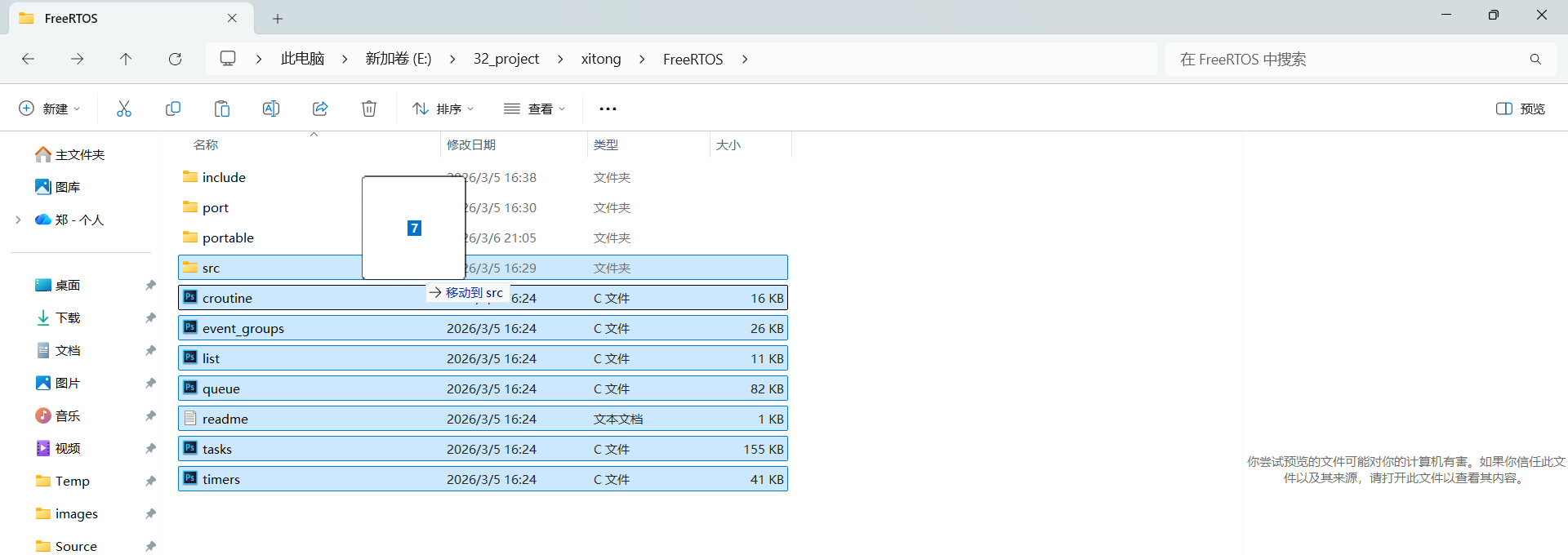Expand the 郑 - 个人 tree node
Image resolution: width=1568 pixels, height=555 pixels.
pos(18,220)
